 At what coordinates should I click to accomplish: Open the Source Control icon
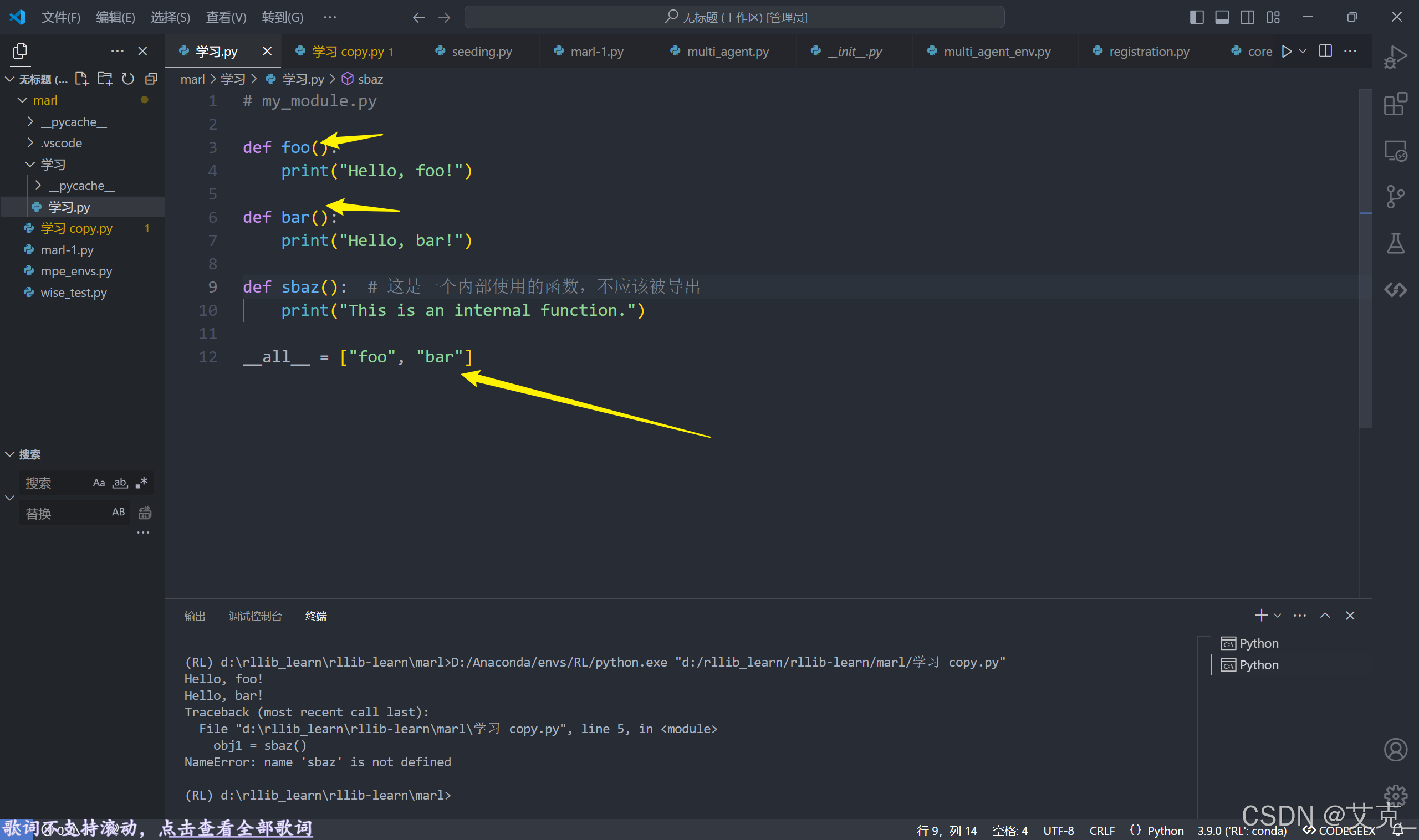[1395, 196]
